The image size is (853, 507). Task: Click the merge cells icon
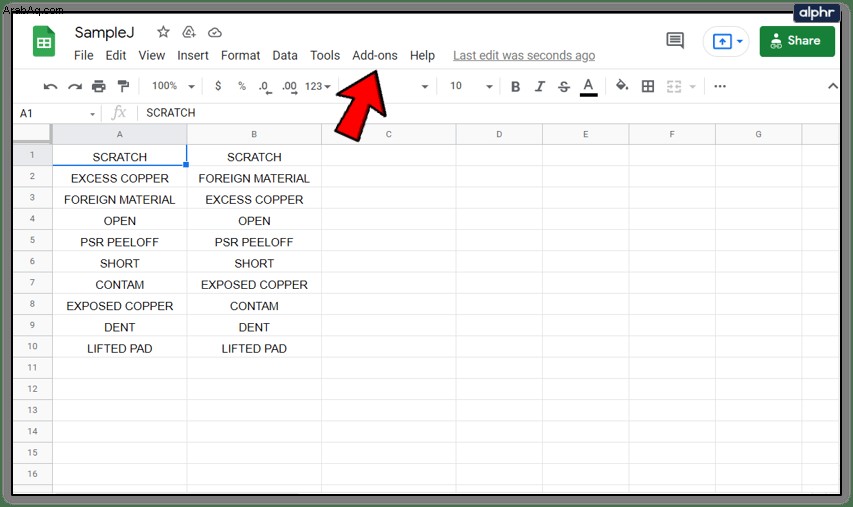(673, 86)
